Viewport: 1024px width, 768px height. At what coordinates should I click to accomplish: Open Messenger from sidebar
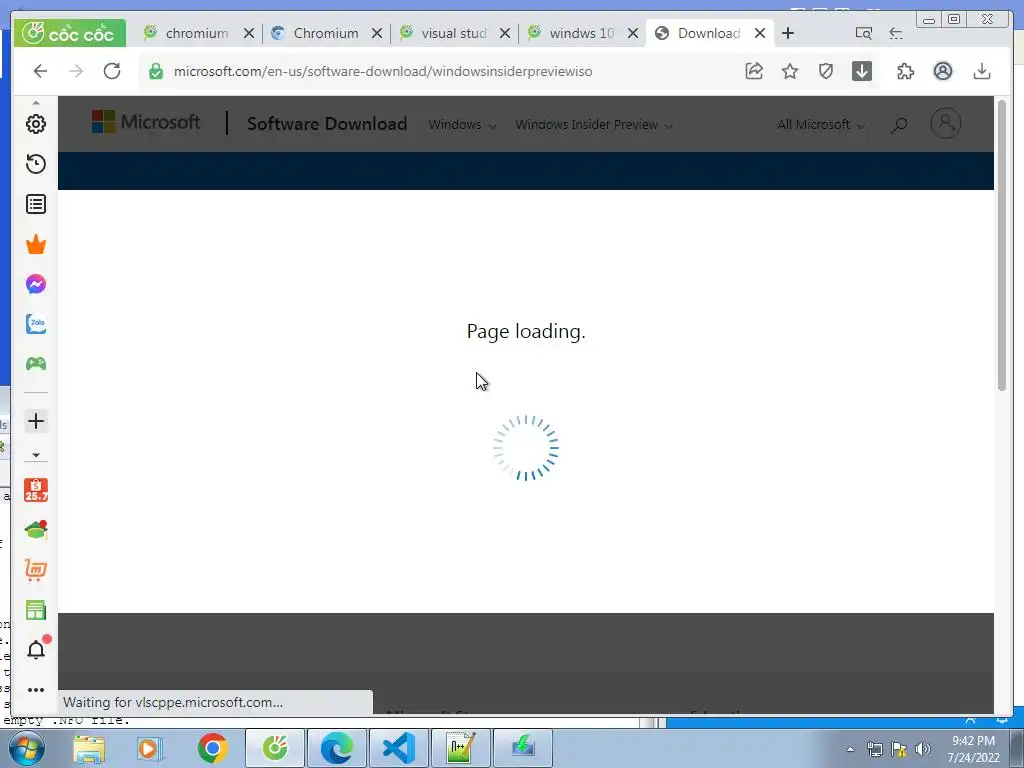[x=36, y=284]
